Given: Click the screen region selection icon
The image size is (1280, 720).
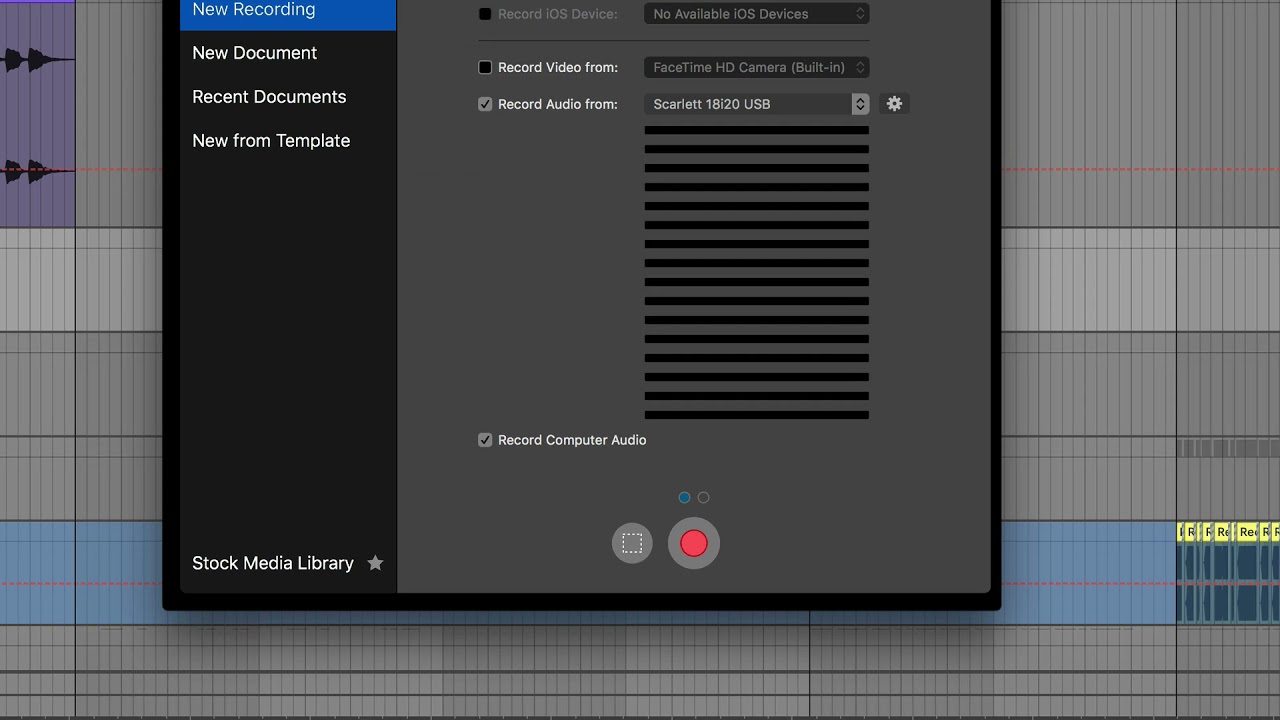Looking at the screenshot, I should coord(632,543).
